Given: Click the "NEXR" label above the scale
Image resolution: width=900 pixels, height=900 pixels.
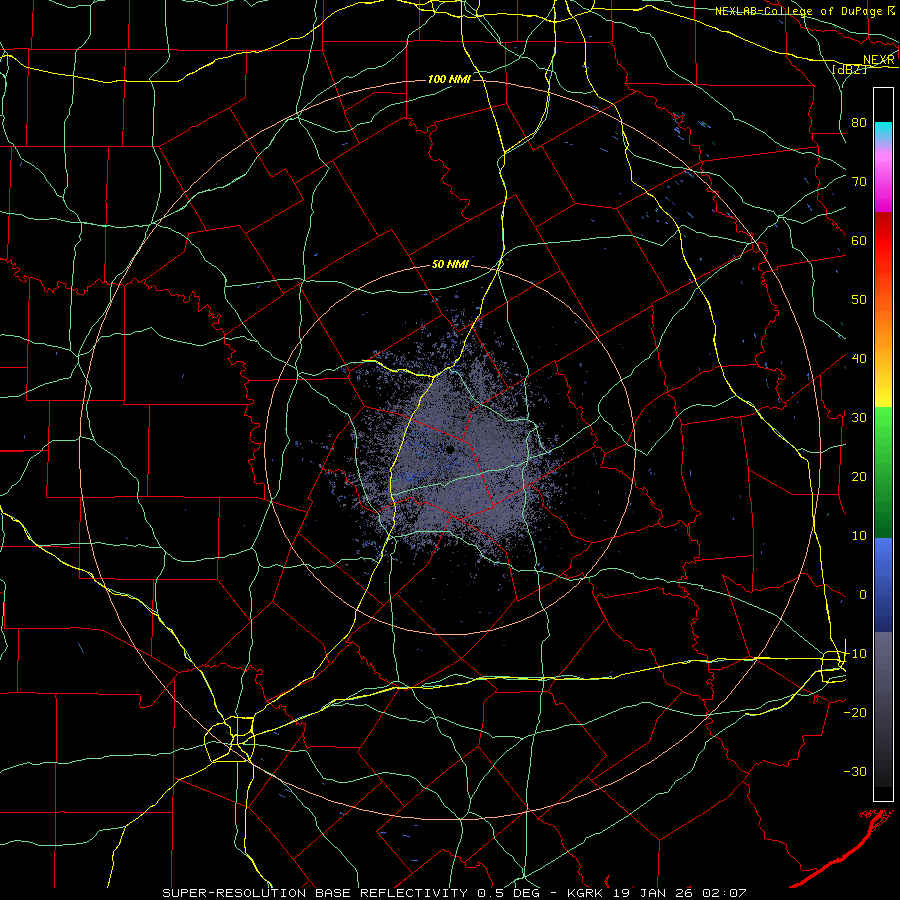Looking at the screenshot, I should click(878, 60).
